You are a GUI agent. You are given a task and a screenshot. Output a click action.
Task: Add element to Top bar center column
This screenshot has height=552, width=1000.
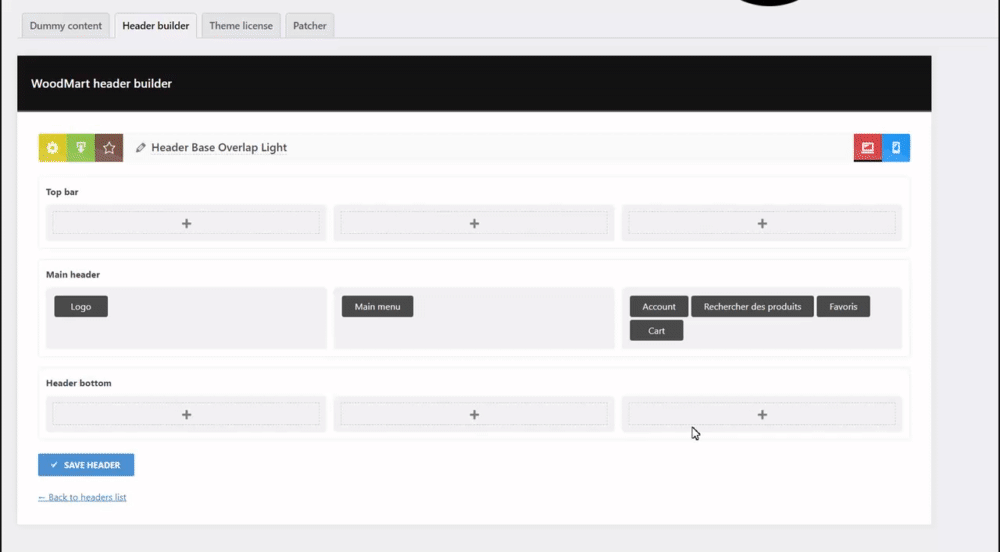click(474, 223)
